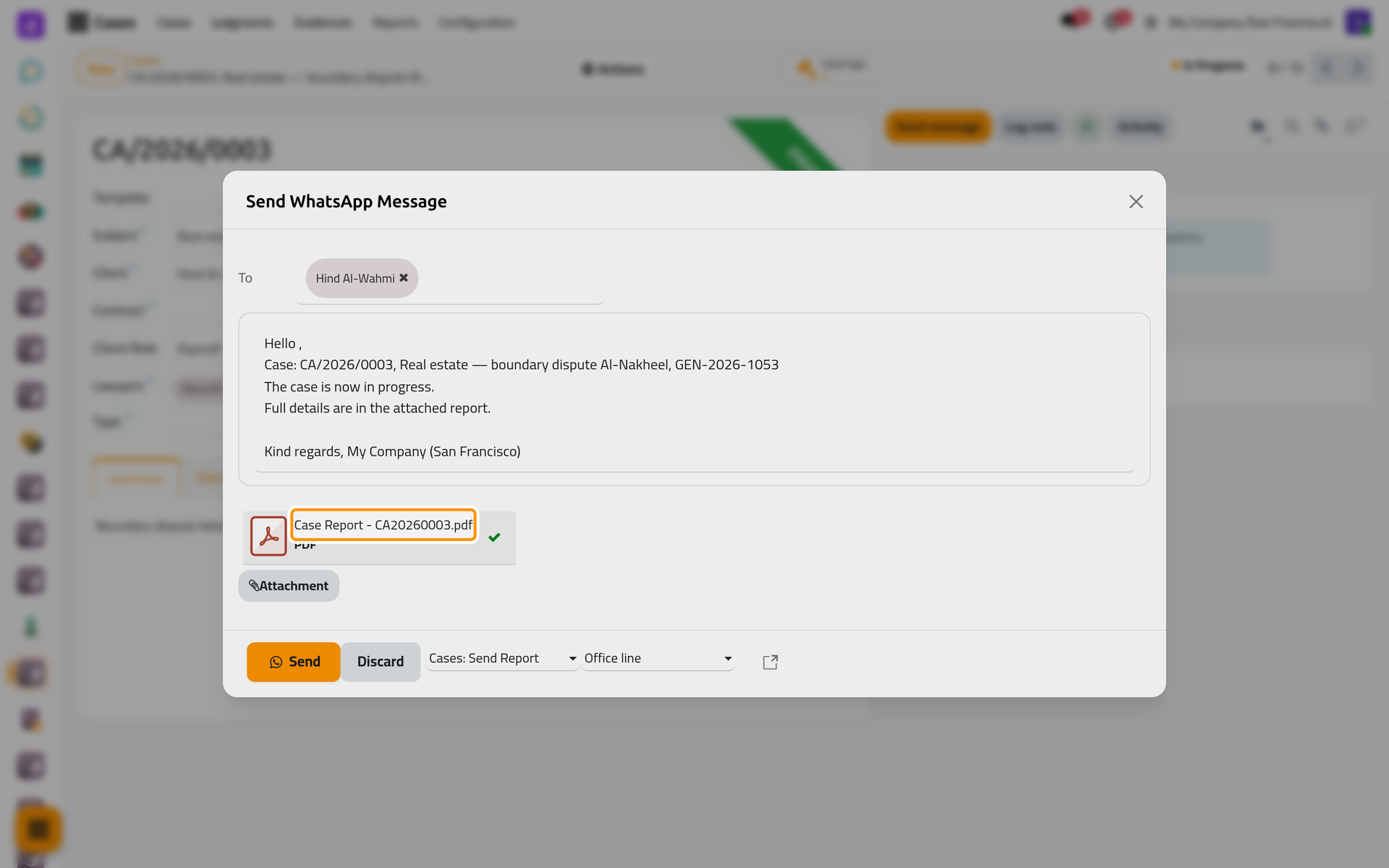
Task: Click Case Report - CA20260003.pdf file name
Action: click(383, 525)
